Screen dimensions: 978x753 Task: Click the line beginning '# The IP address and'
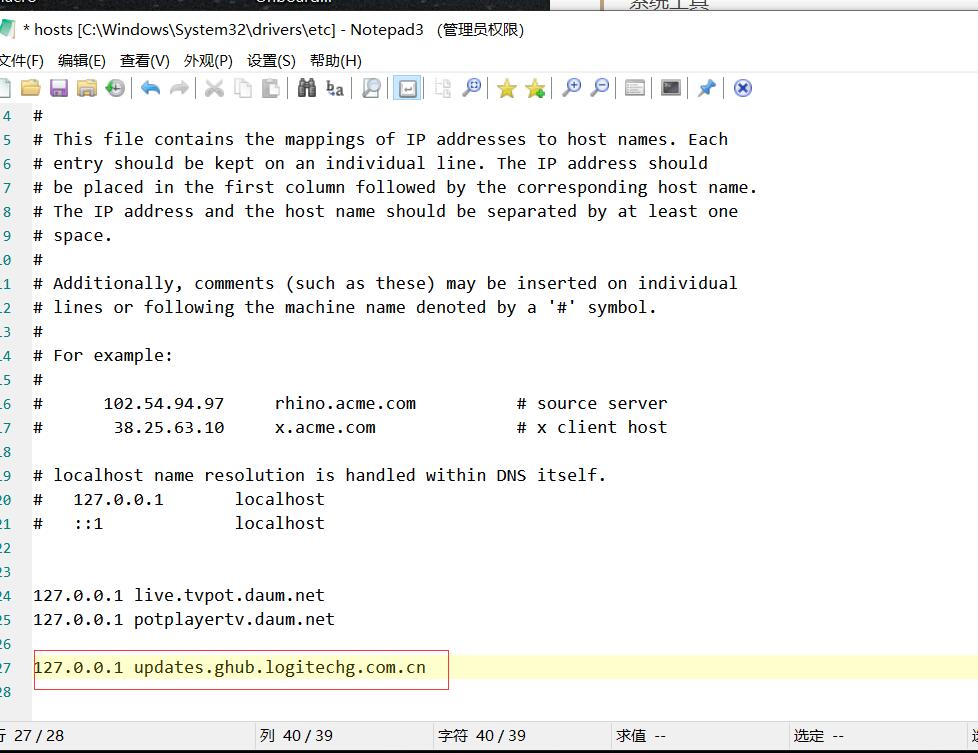[x=385, y=211]
